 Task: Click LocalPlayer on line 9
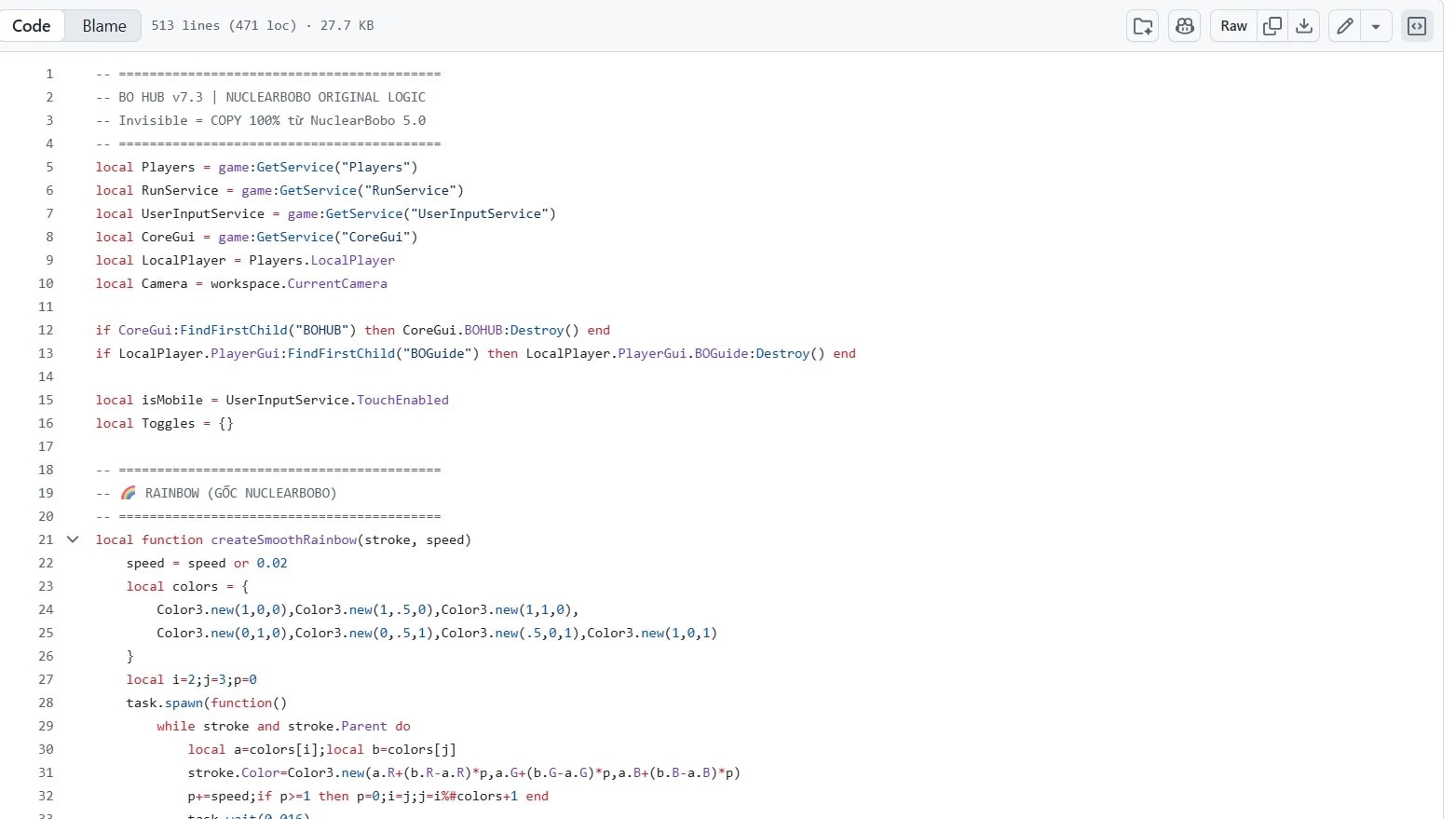coord(184,260)
